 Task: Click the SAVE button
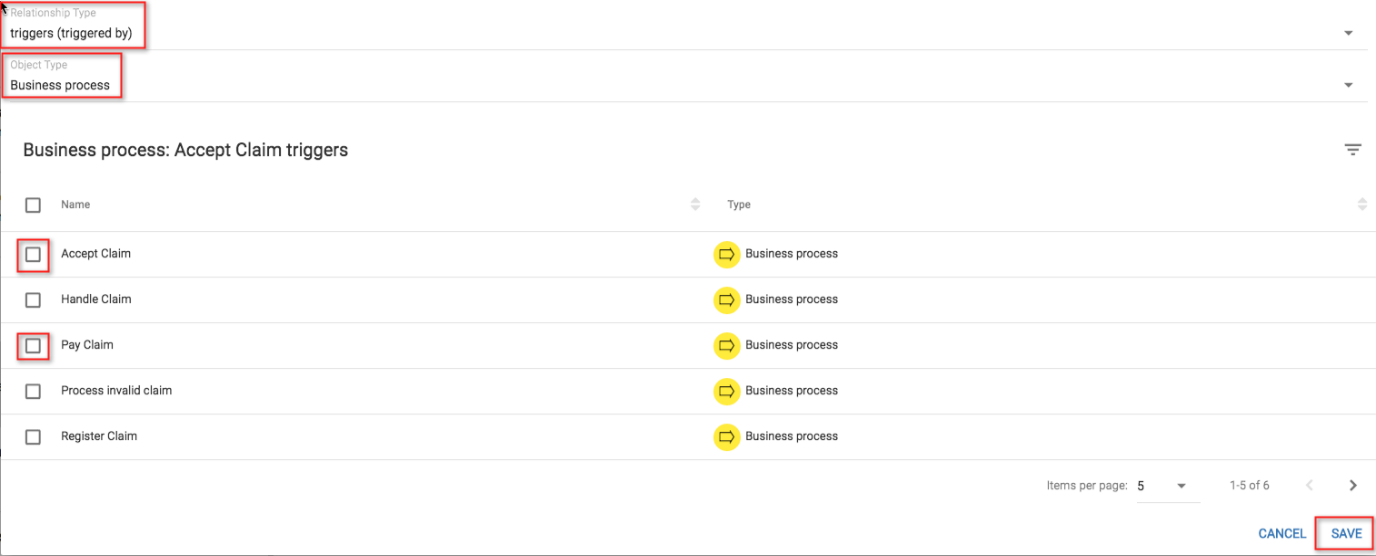[1345, 534]
